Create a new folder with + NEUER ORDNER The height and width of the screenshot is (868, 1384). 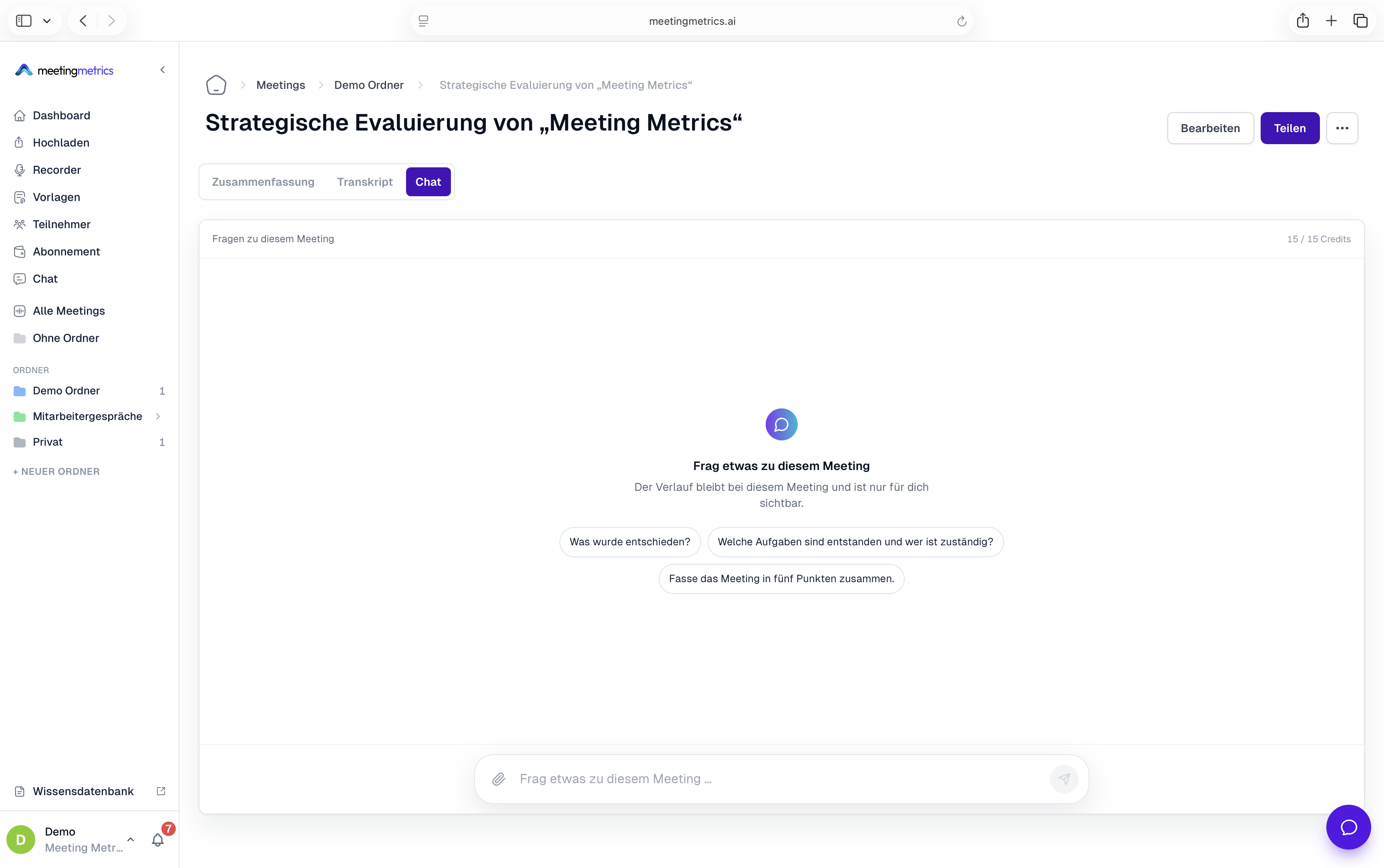56,471
